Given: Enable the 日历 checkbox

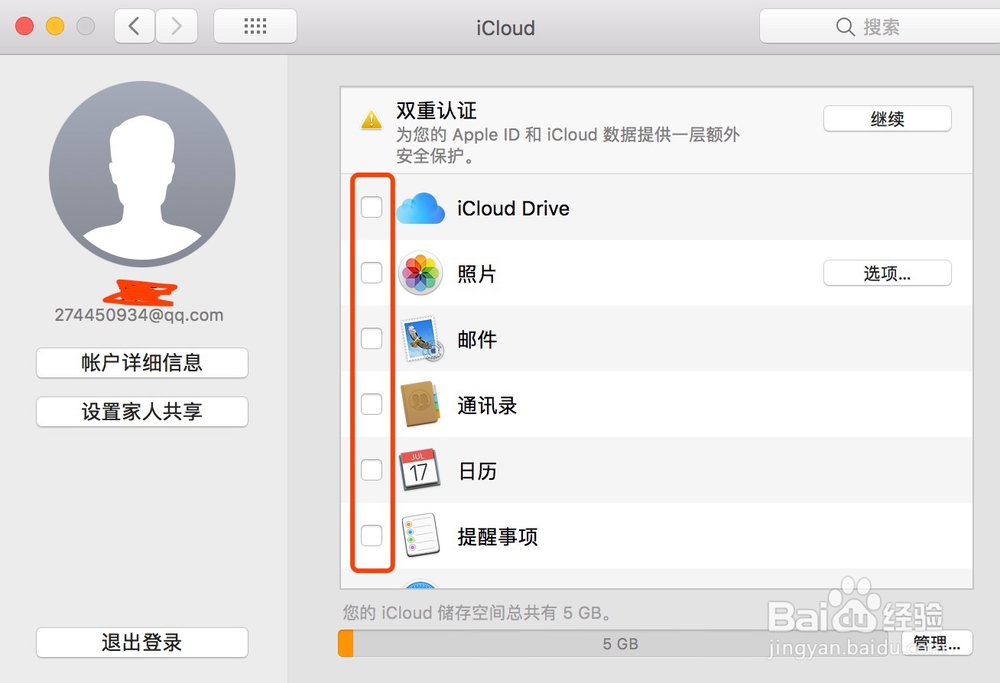Looking at the screenshot, I should (x=372, y=470).
